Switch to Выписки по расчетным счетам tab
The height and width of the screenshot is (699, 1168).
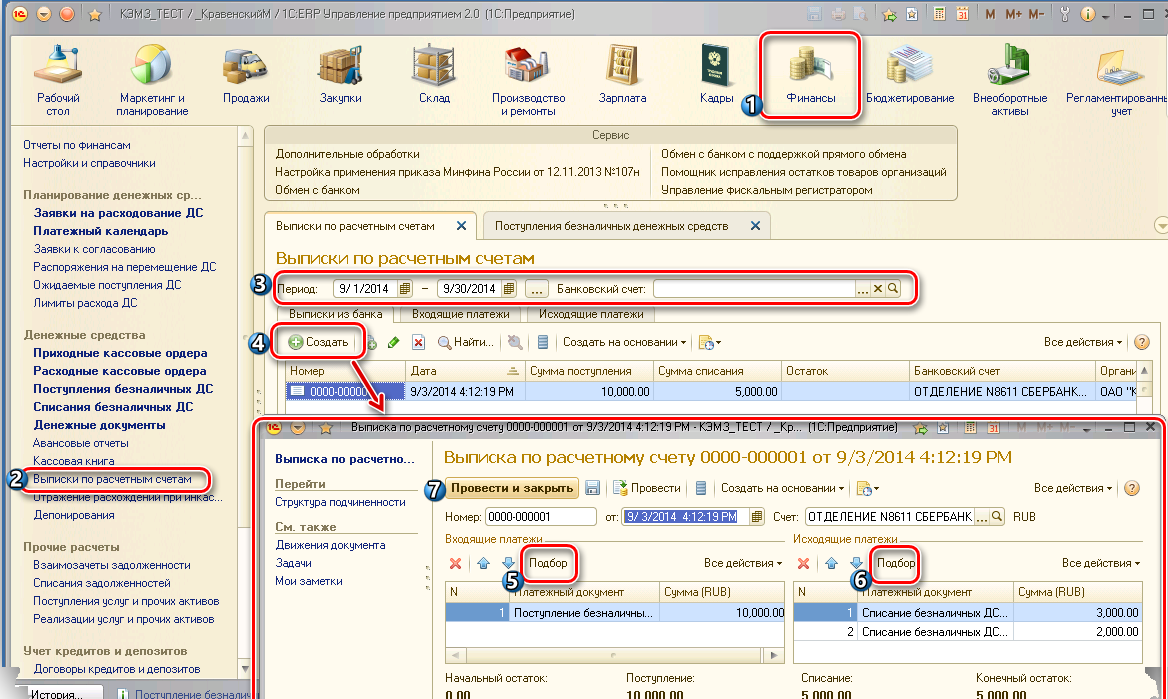[355, 226]
